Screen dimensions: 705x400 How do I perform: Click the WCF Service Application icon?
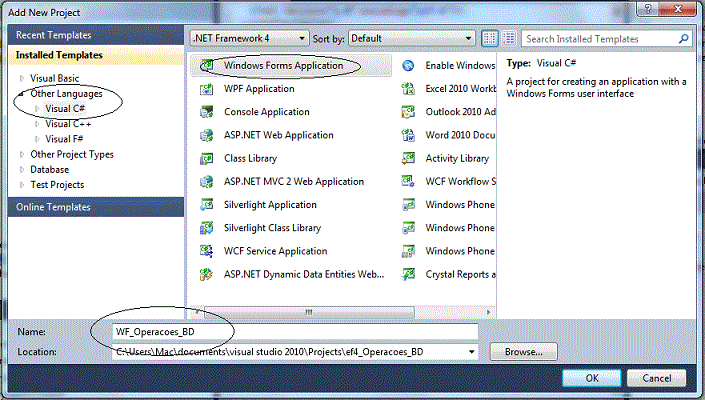click(x=207, y=251)
